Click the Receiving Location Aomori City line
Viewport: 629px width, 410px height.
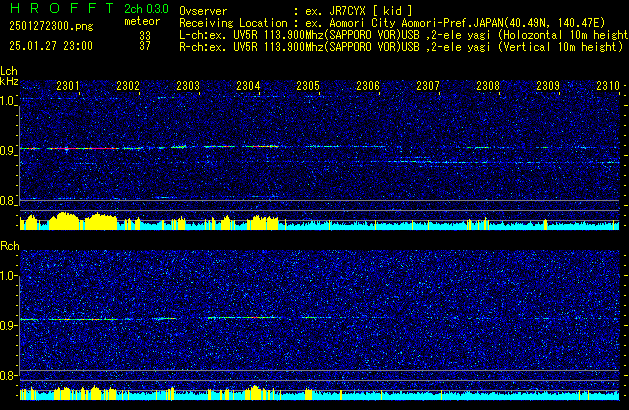click(392, 23)
